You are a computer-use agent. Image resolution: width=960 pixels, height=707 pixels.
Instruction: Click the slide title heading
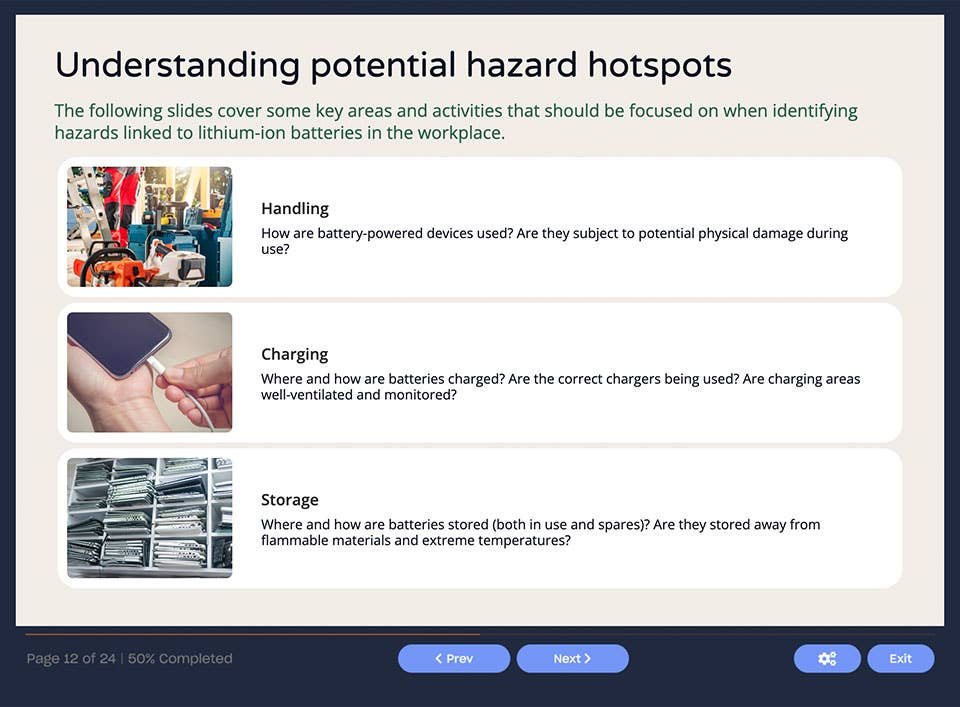[x=393, y=64]
